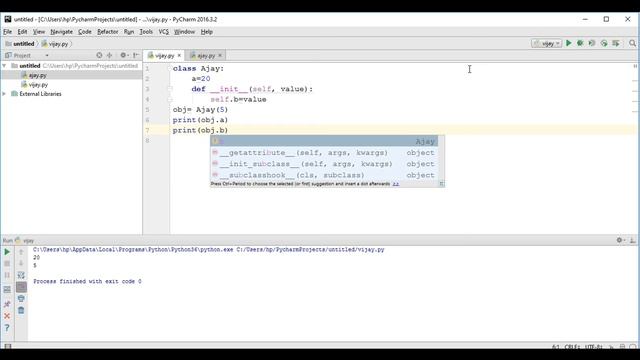
Task: Open the File menu
Action: click(x=7, y=32)
